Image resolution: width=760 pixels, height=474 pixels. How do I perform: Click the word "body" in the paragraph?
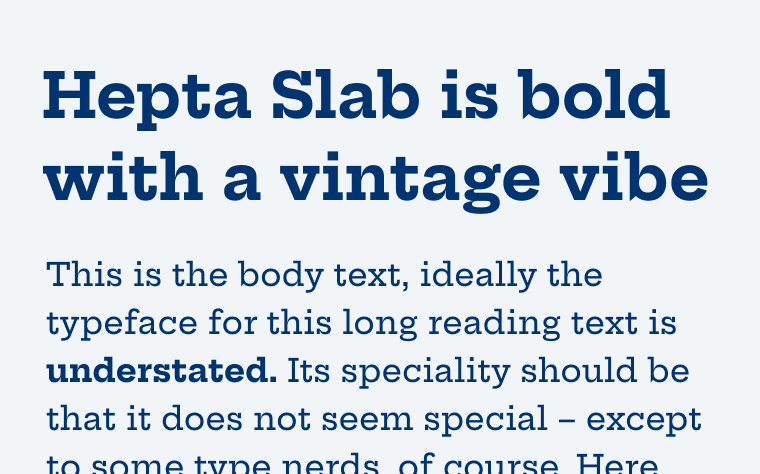tap(281, 276)
